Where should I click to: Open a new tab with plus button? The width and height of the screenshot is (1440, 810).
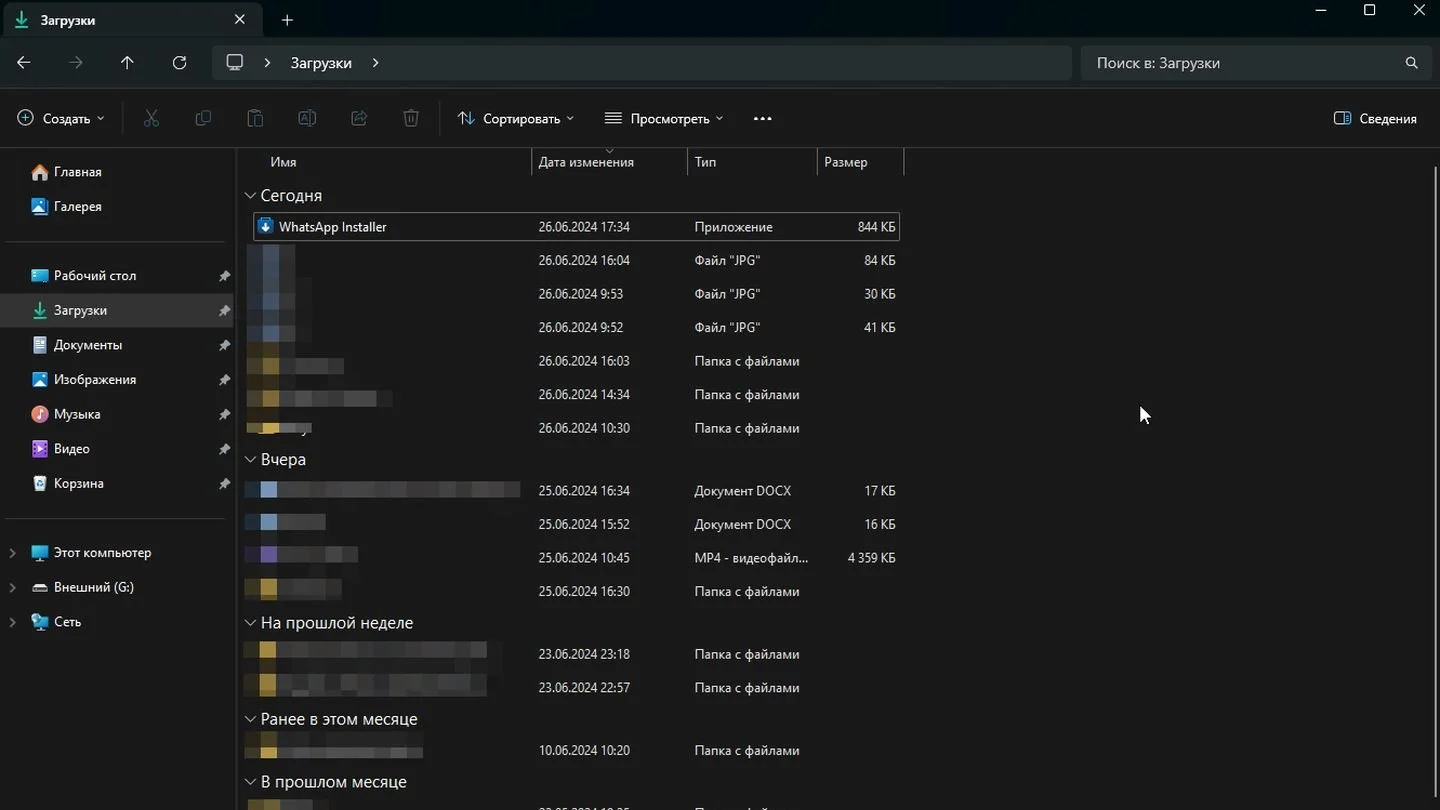click(287, 20)
